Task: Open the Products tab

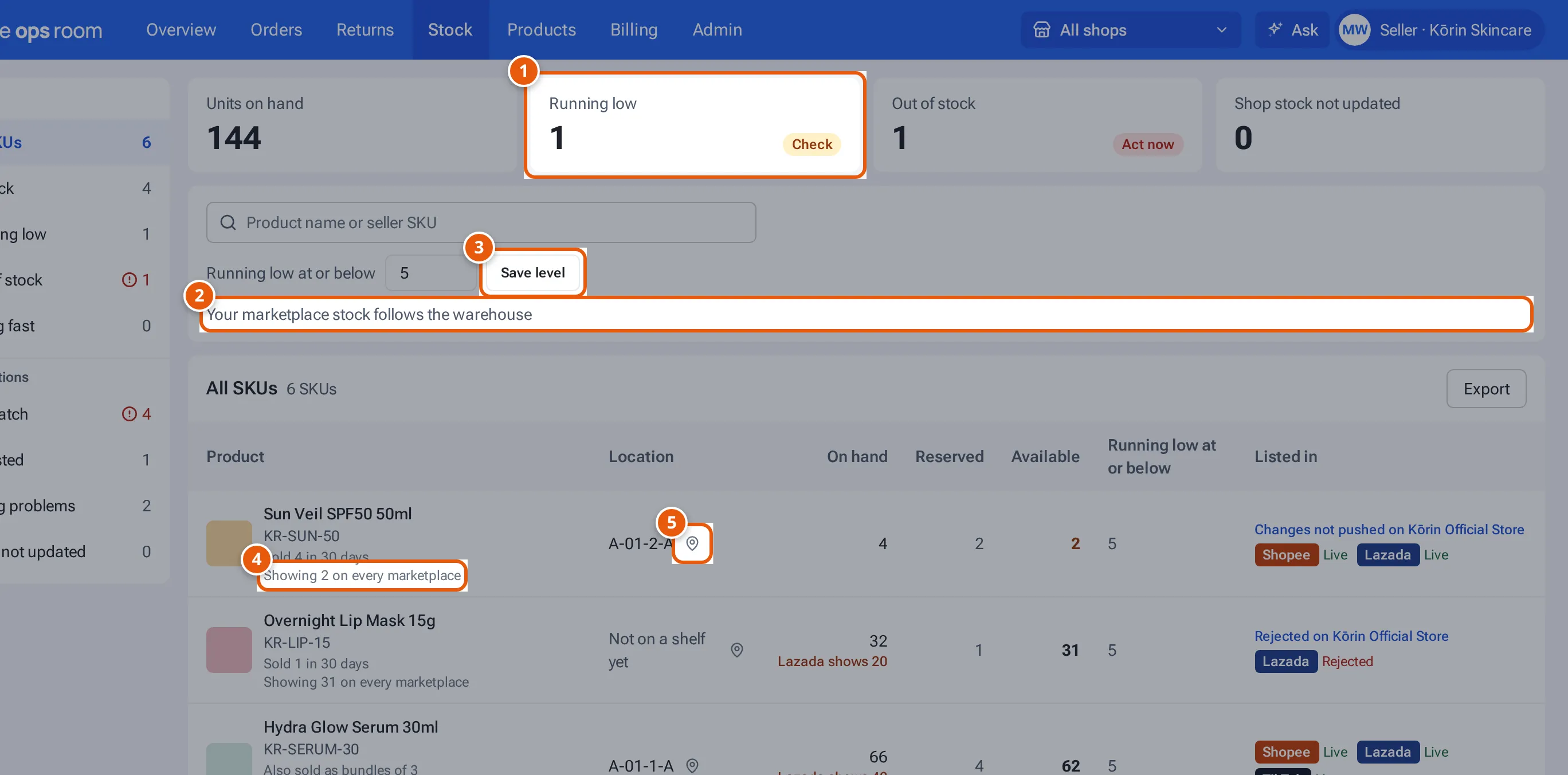Action: click(x=541, y=30)
